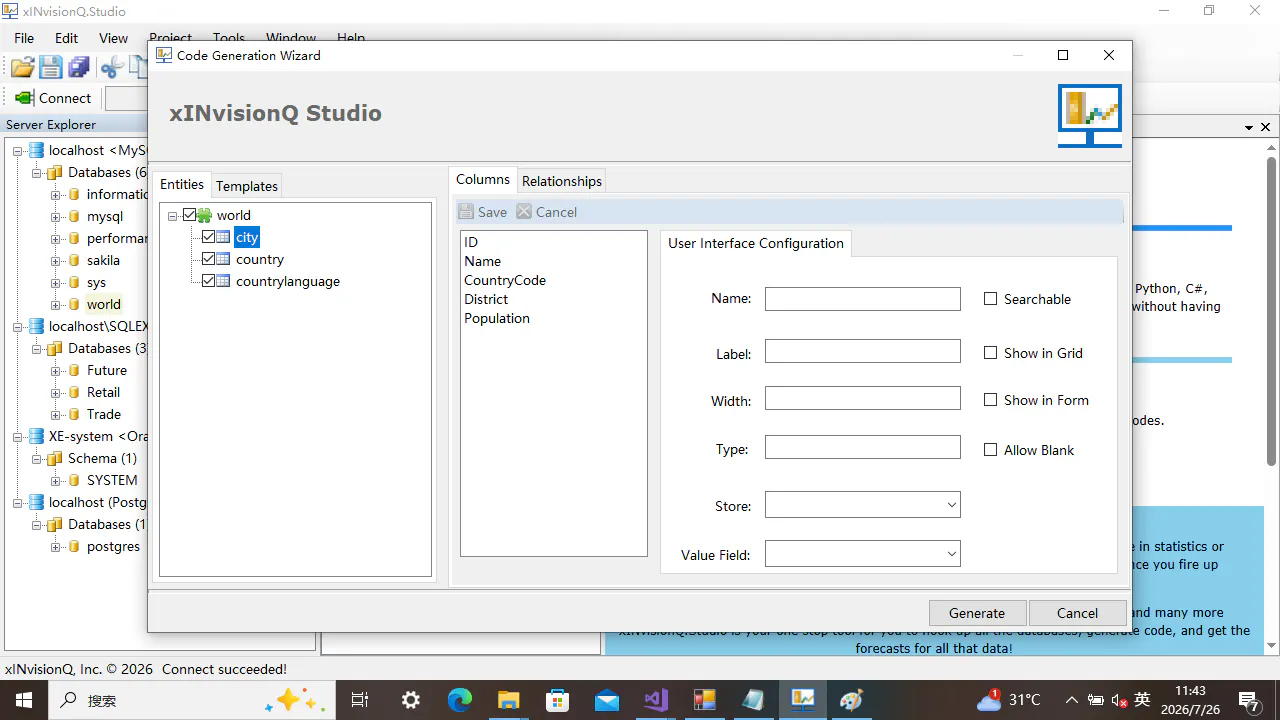Select the mysql database in Server Explorer
Viewport: 1280px width, 720px height.
tap(105, 216)
